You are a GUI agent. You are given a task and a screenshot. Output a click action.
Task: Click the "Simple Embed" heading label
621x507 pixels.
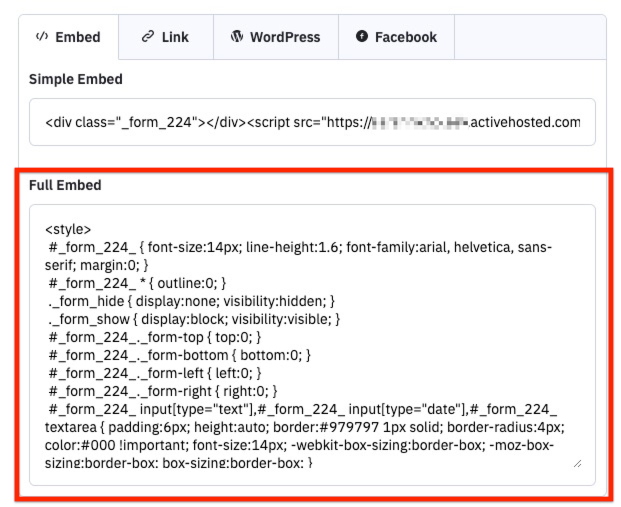76,79
